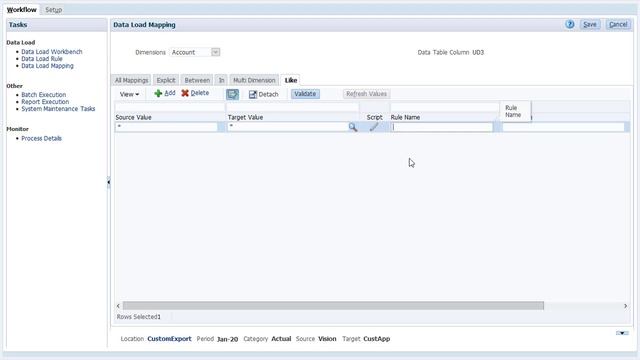Click the Source Value input cell

click(167, 127)
